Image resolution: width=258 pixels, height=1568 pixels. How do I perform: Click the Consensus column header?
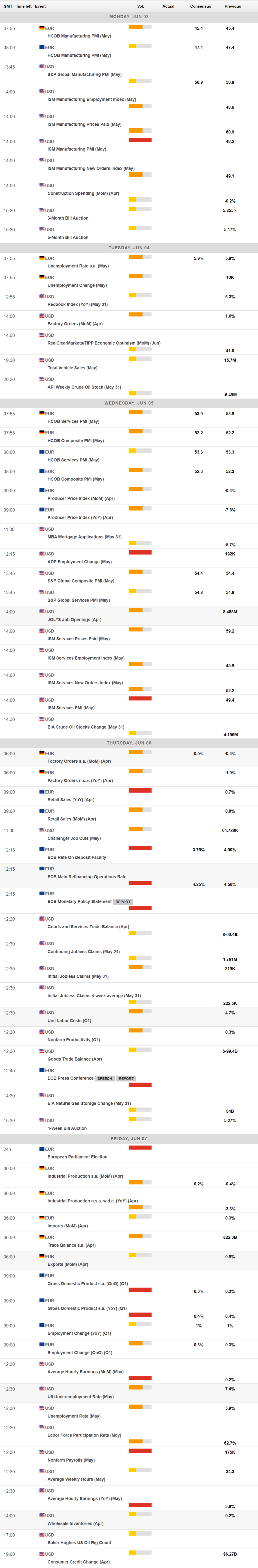(x=200, y=6)
